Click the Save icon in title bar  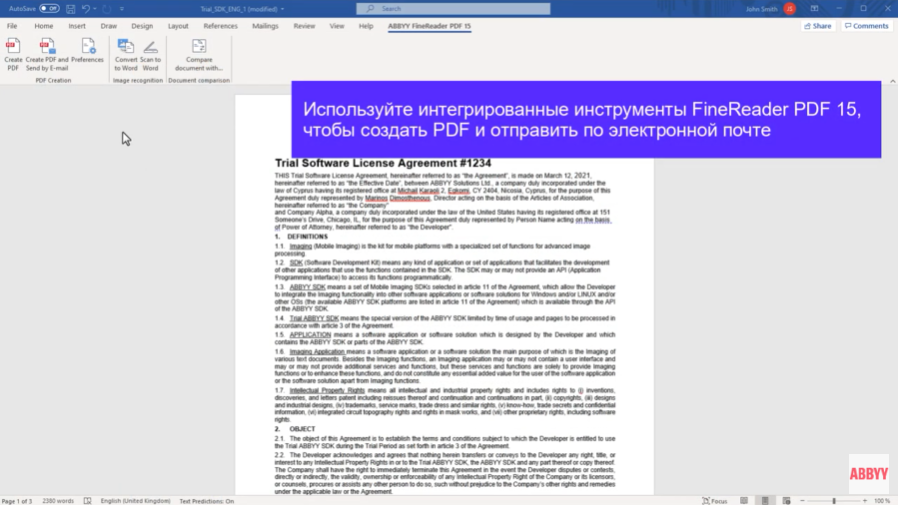(x=70, y=9)
